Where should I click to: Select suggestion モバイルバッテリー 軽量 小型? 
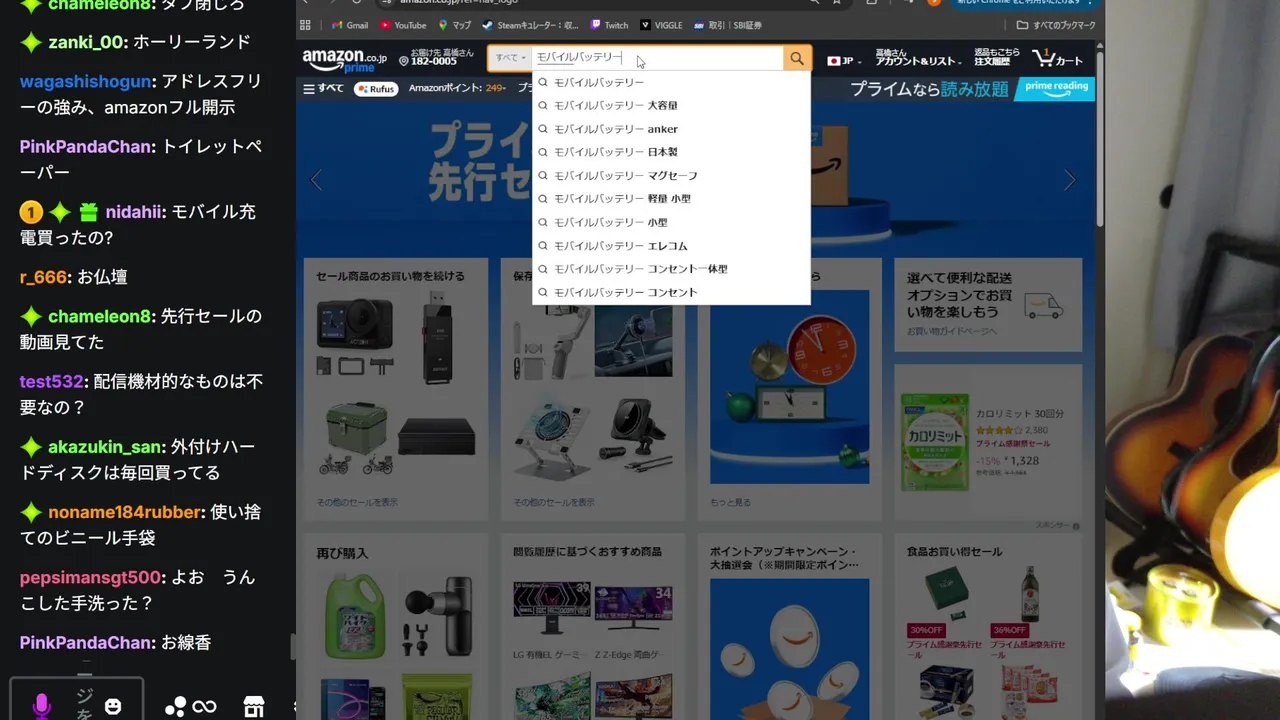pos(671,199)
